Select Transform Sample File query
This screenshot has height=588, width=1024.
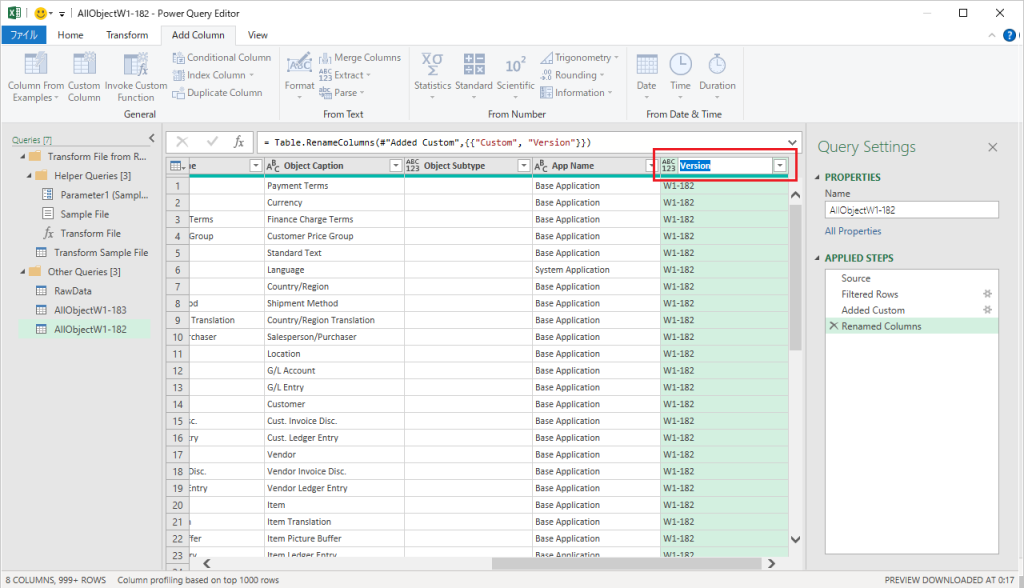coord(92,252)
